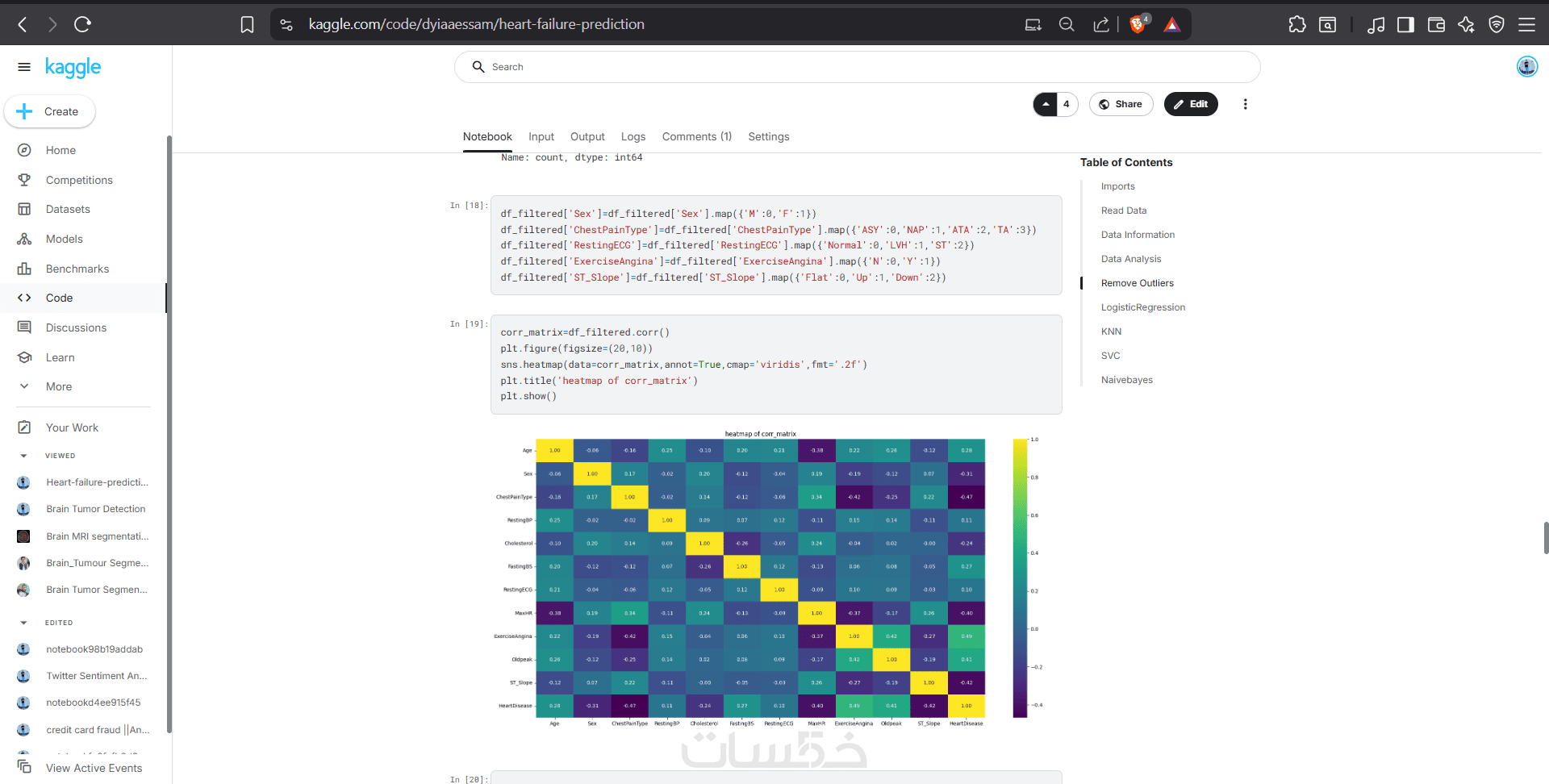Open Brain Tumor Detection viewed notebook

point(95,509)
